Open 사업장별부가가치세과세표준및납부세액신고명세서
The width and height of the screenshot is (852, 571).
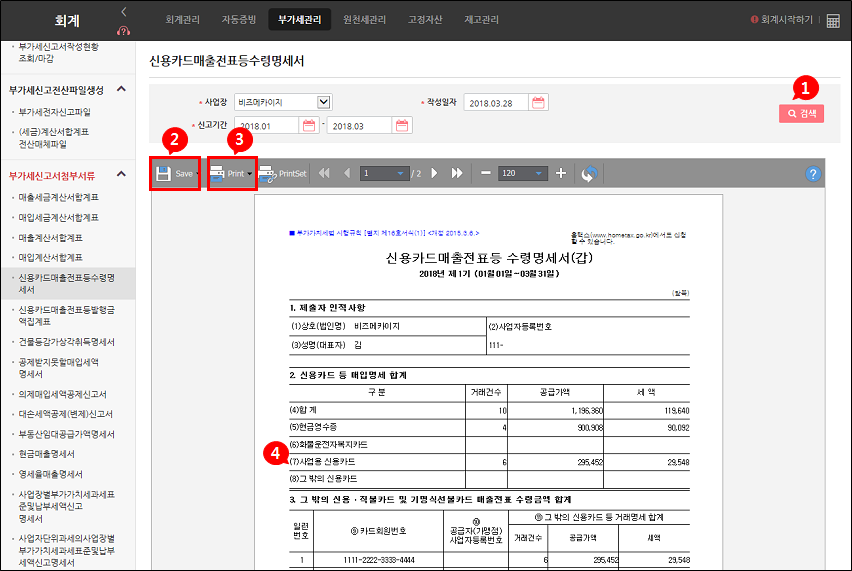click(x=66, y=506)
